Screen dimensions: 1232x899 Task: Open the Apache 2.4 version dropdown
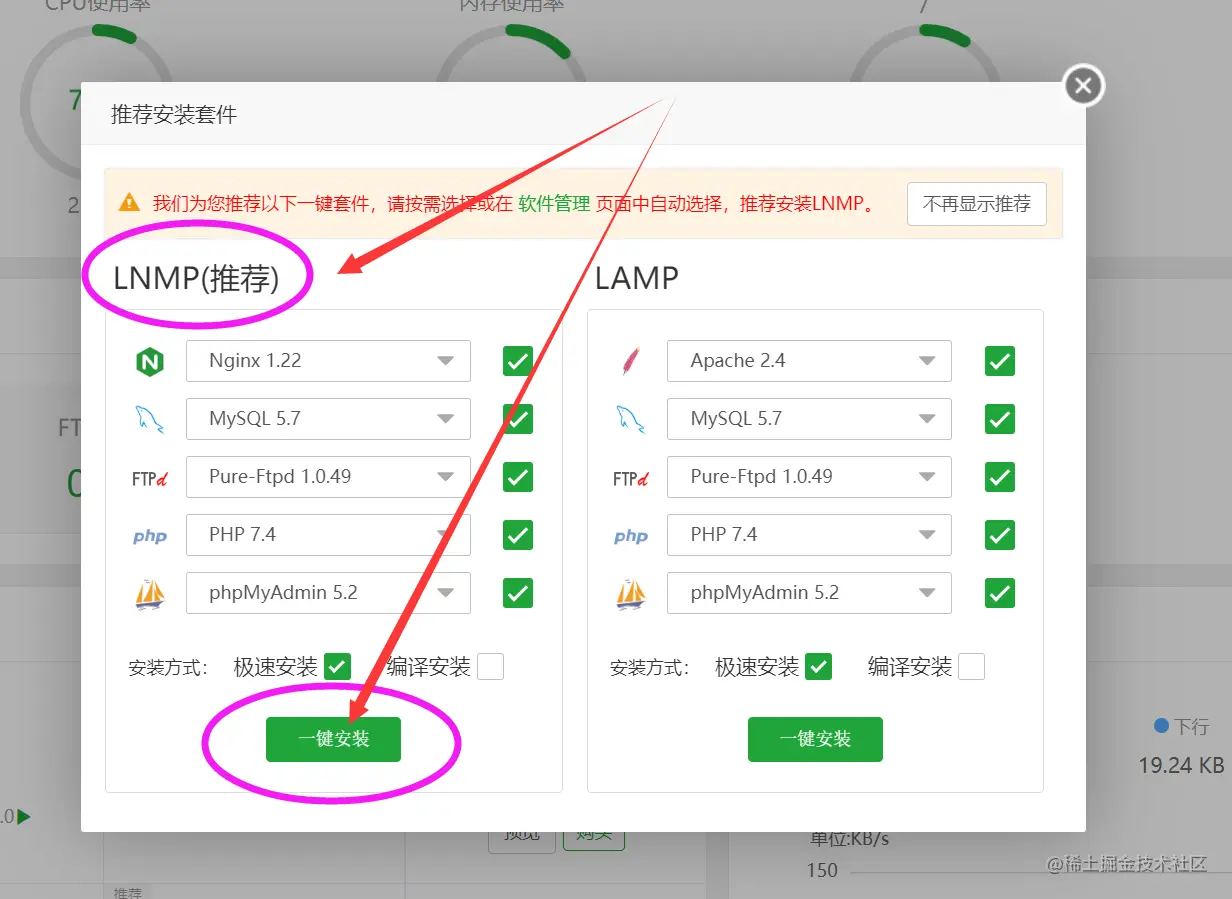coord(809,361)
